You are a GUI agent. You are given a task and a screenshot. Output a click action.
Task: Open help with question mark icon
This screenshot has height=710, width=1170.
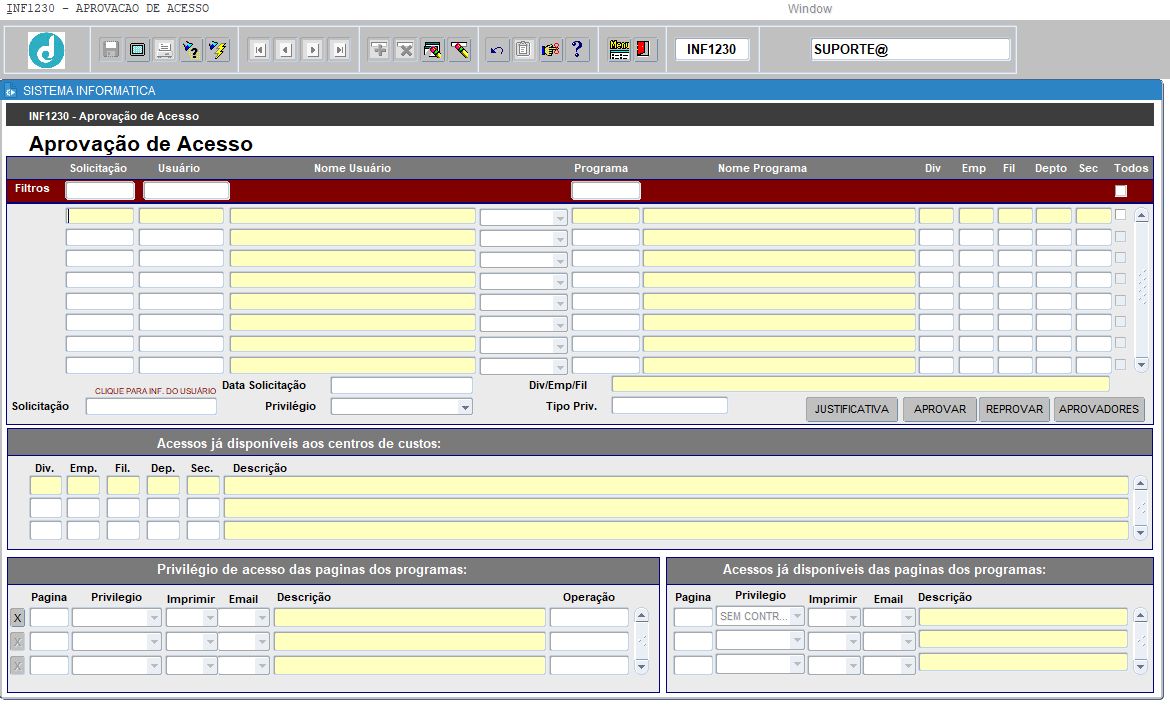point(578,50)
